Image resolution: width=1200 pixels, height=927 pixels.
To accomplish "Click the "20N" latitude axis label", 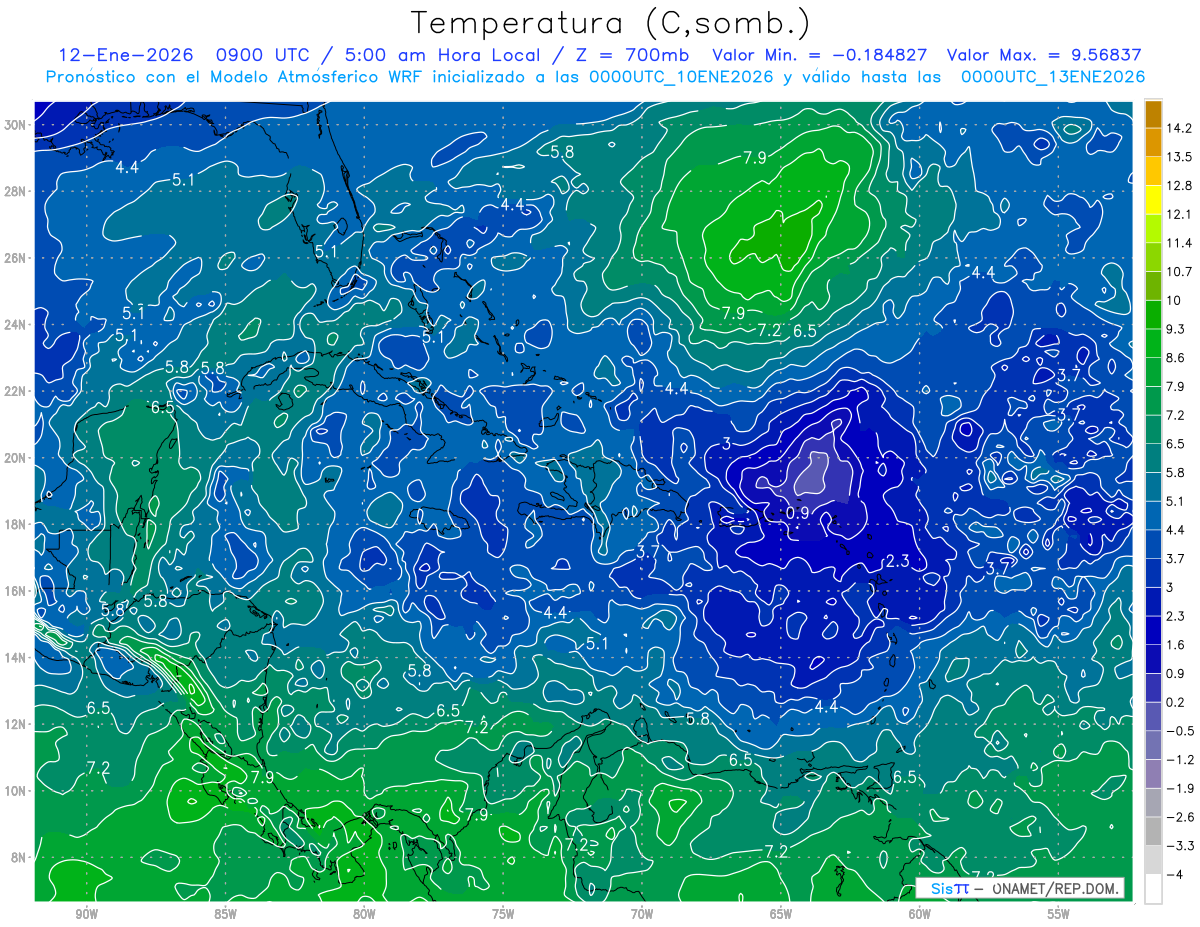I will tap(17, 458).
